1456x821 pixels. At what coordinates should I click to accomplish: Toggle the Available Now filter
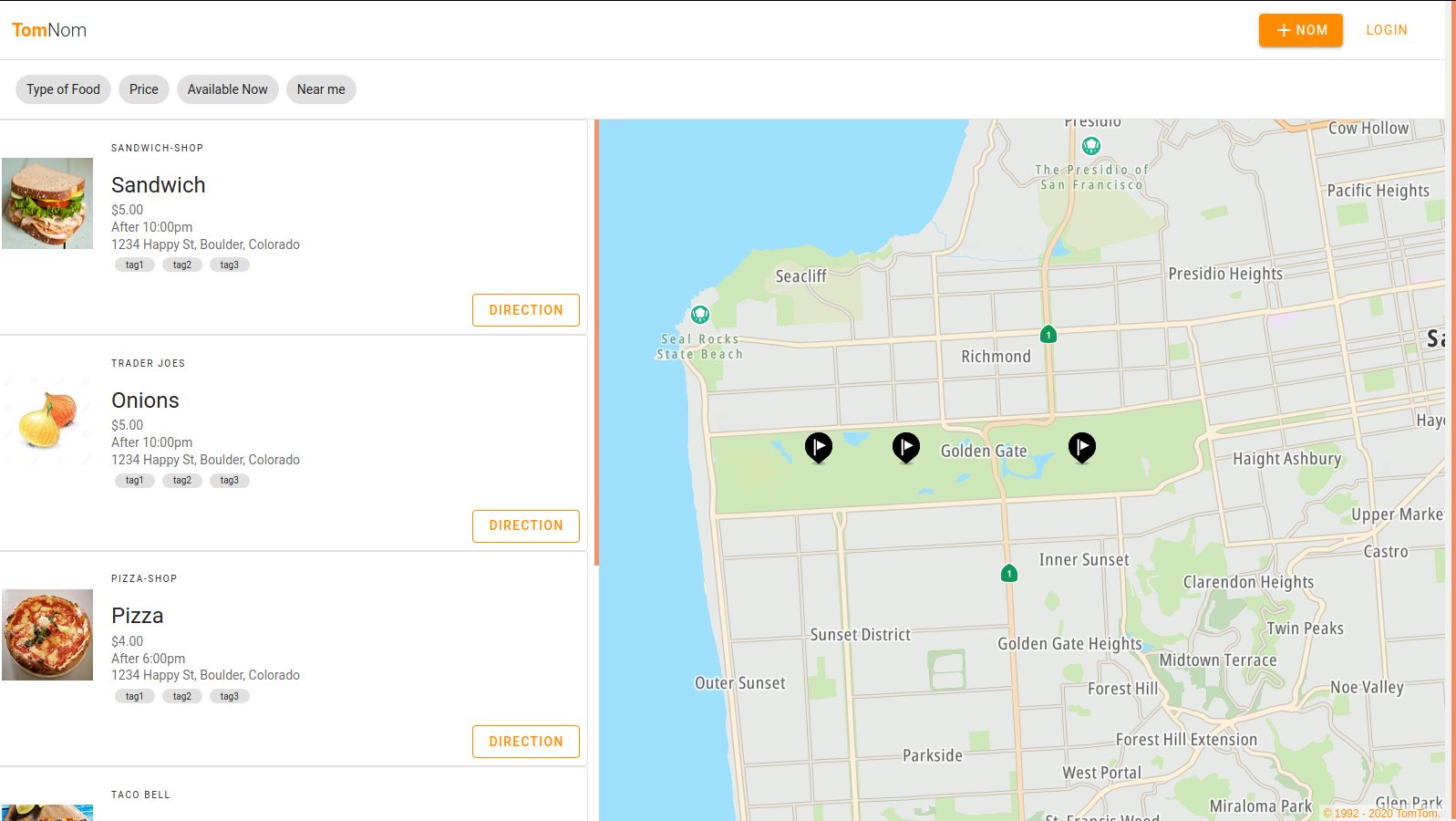pos(228,89)
